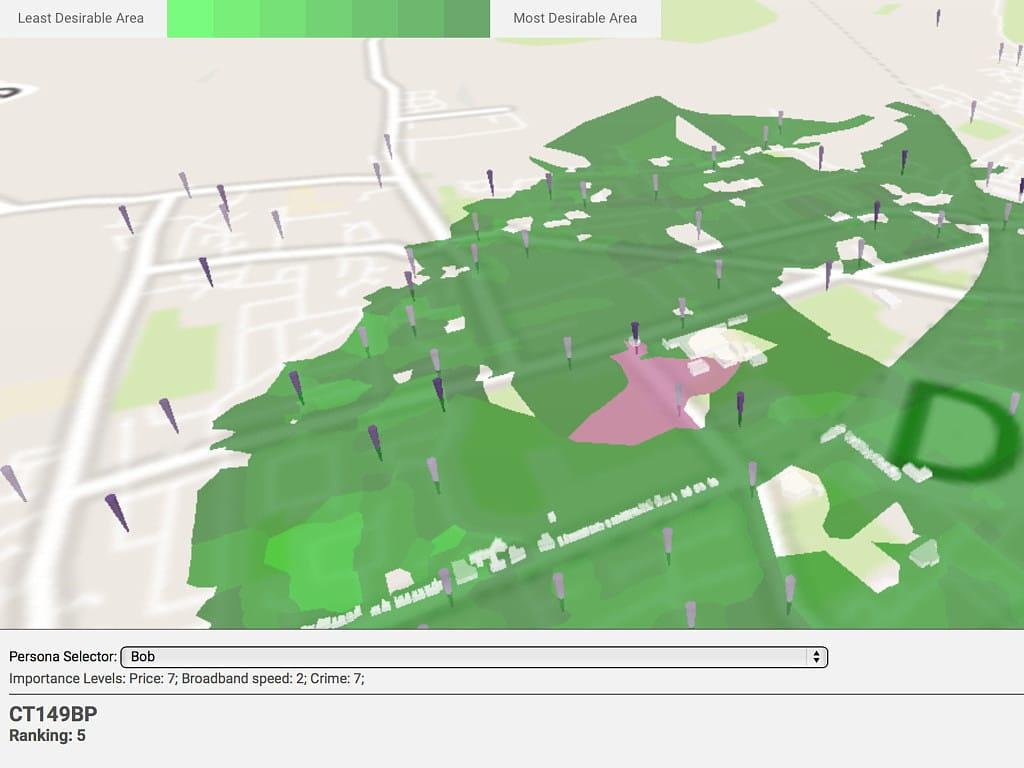Click the Ranking: 5 text
This screenshot has height=768, width=1024.
(x=47, y=735)
